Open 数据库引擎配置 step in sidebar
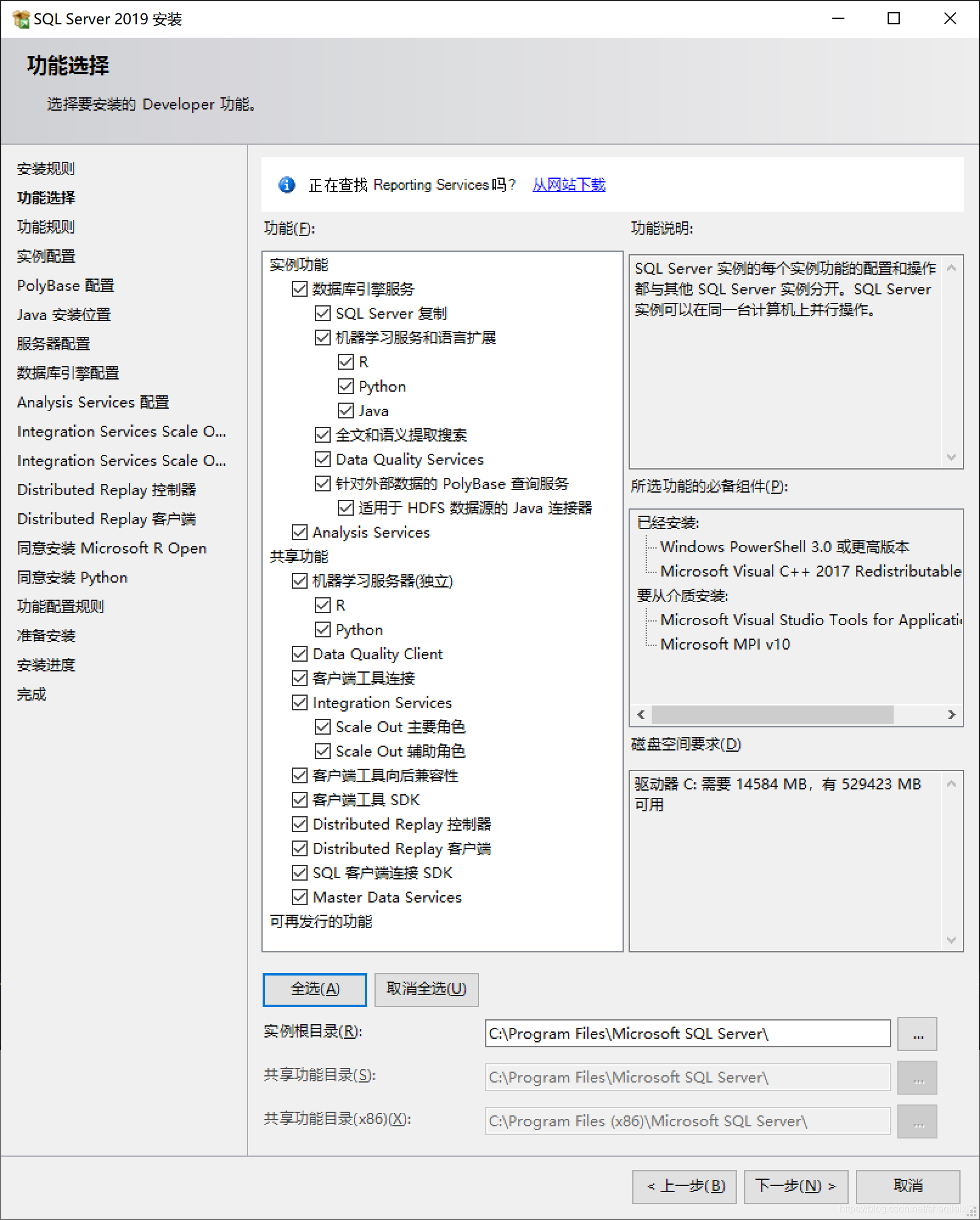The width and height of the screenshot is (980, 1220). (68, 373)
